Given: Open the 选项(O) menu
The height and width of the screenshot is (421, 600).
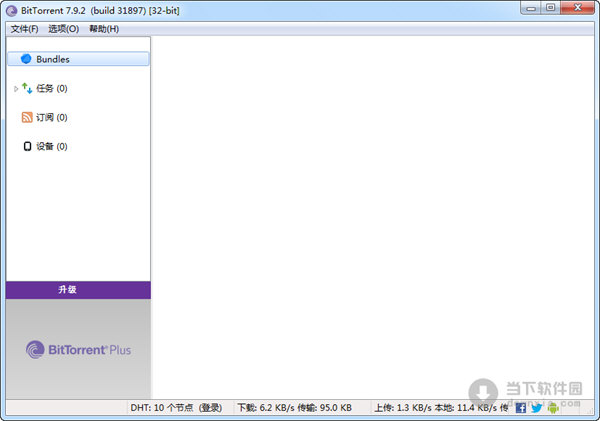Looking at the screenshot, I should (x=64, y=29).
